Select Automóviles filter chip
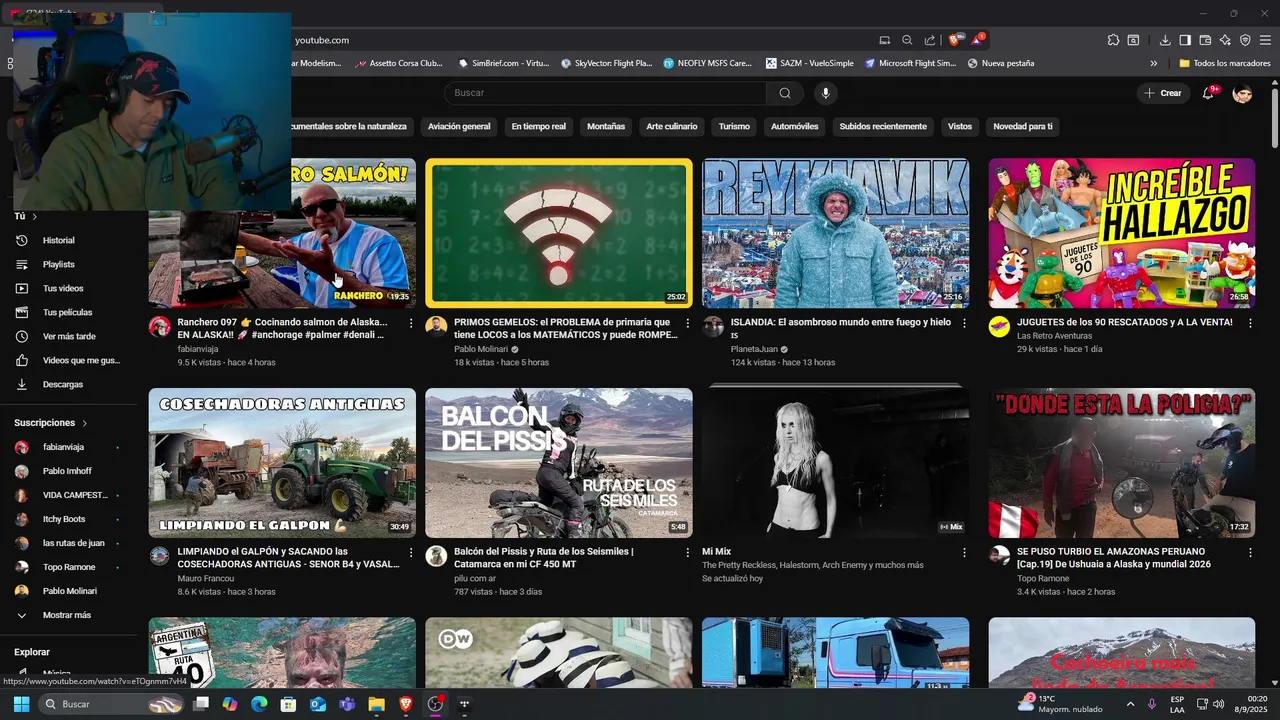The width and height of the screenshot is (1280, 720). pyautogui.click(x=795, y=127)
